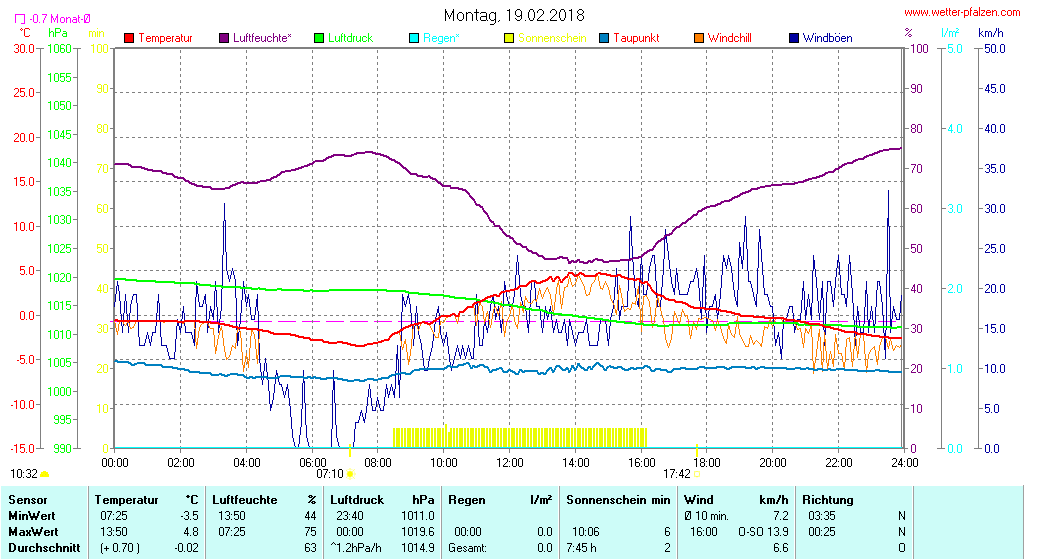Click the minimum pressure value 1011.0

point(418,516)
